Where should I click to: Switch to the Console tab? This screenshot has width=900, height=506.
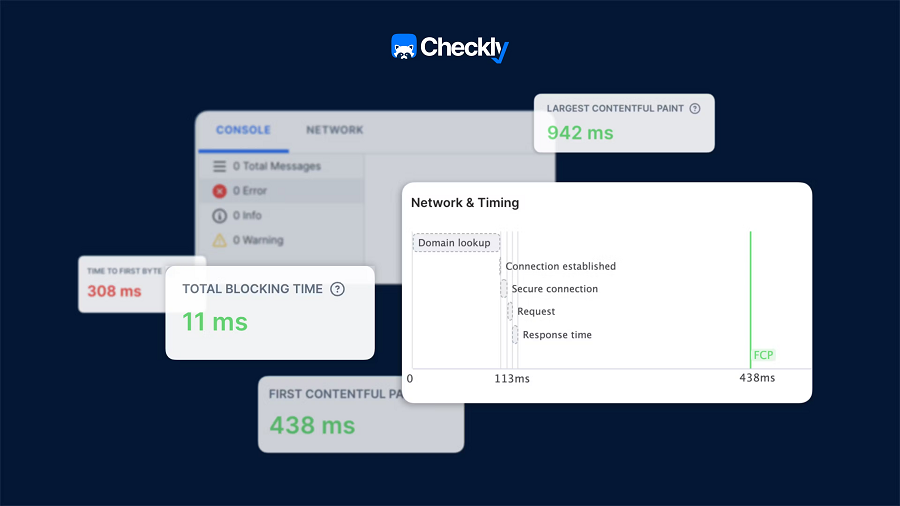243,130
